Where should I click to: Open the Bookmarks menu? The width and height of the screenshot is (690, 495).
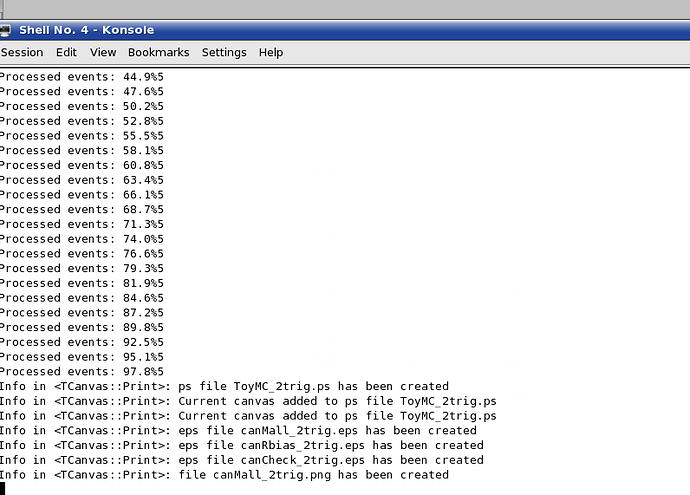[x=158, y=52]
